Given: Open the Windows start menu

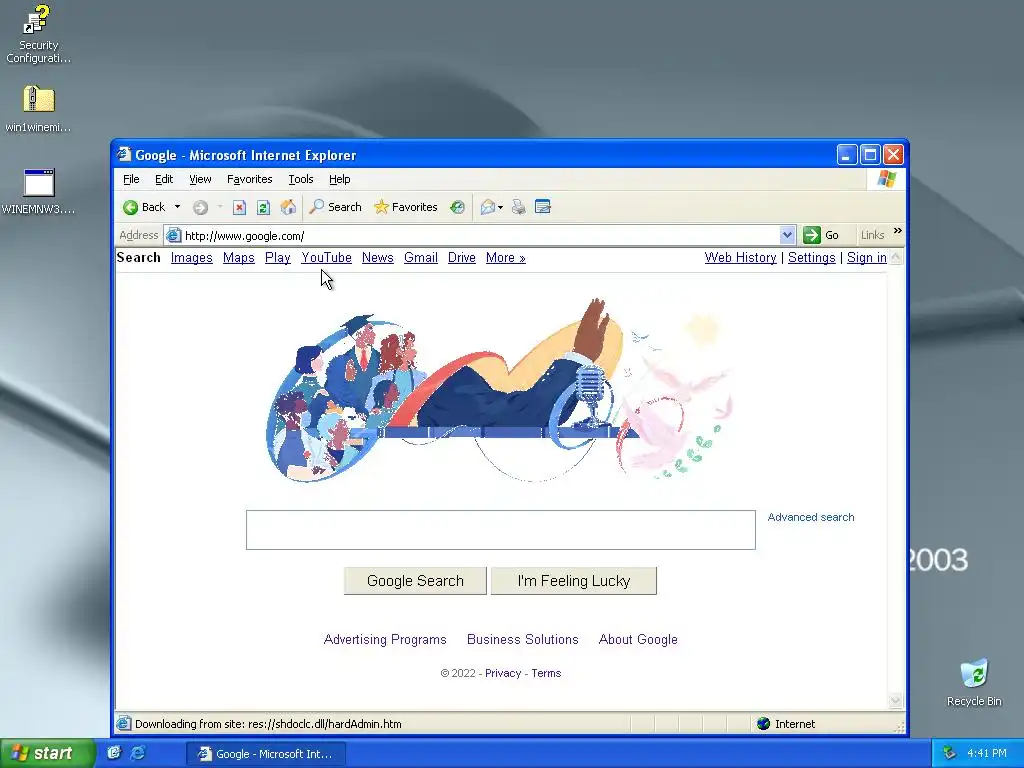Looking at the screenshot, I should pos(47,753).
